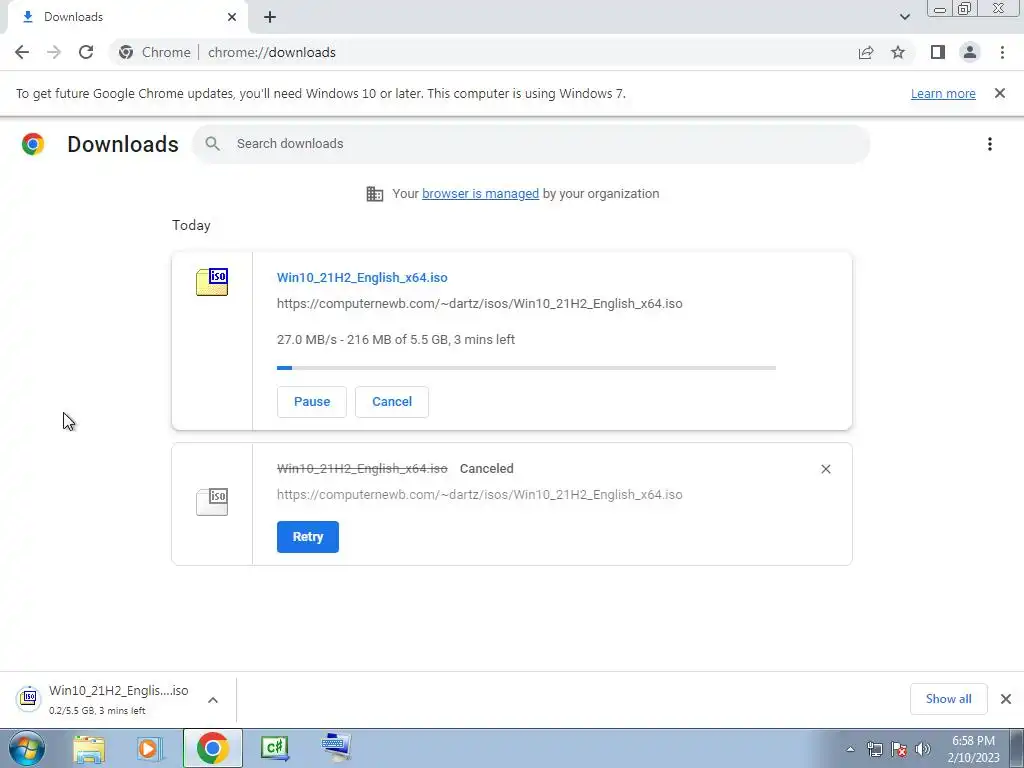The width and height of the screenshot is (1024, 768).
Task: Open the Win10_21H2_English_x64.iso file link
Action: click(x=362, y=278)
